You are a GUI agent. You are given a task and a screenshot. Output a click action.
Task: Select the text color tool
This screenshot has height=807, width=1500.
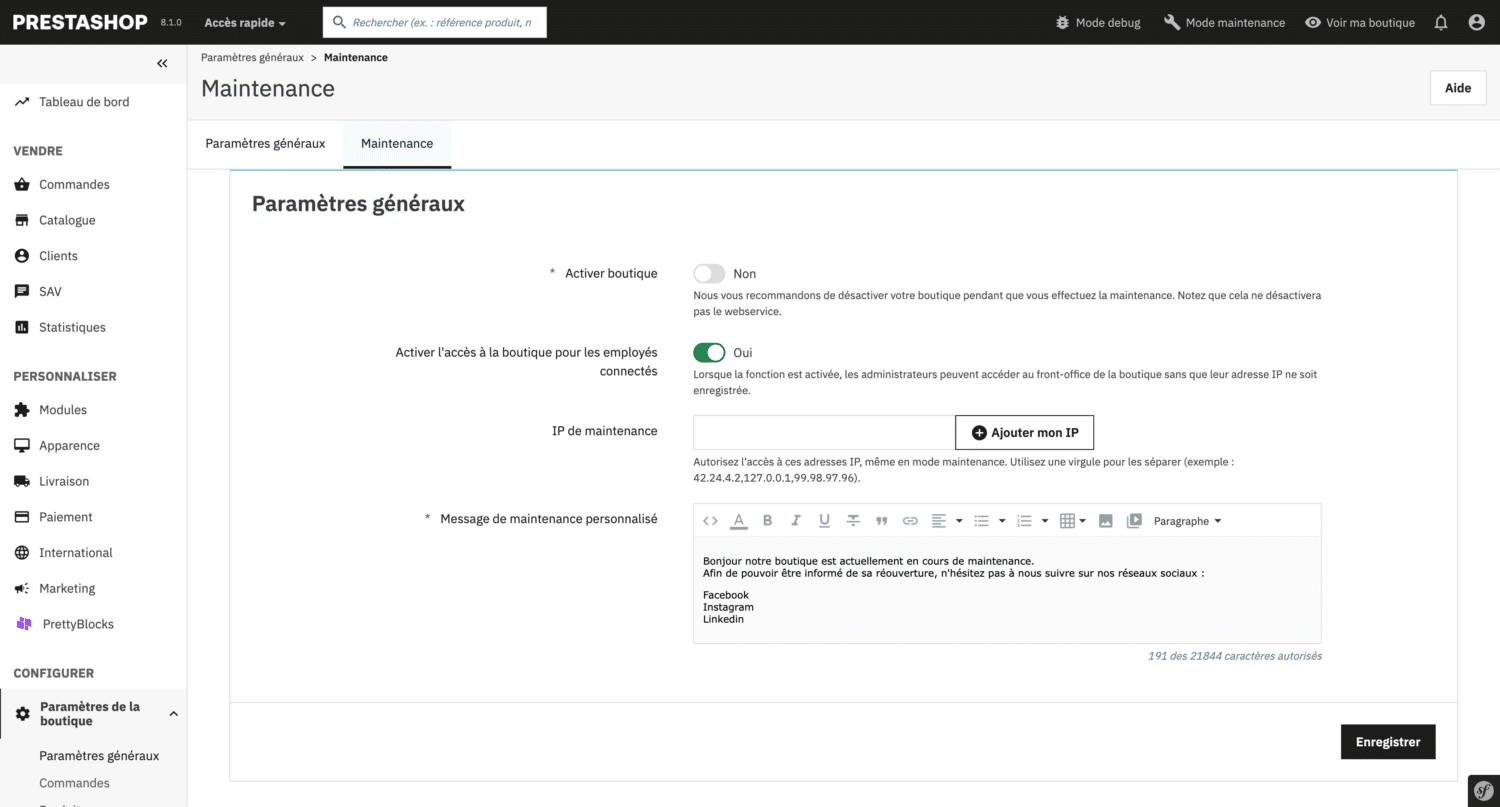pos(739,520)
